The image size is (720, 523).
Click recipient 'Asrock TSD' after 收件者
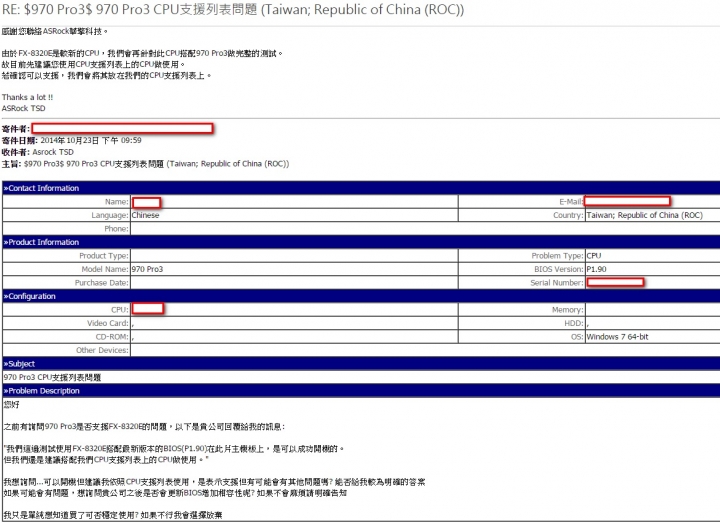coord(53,152)
